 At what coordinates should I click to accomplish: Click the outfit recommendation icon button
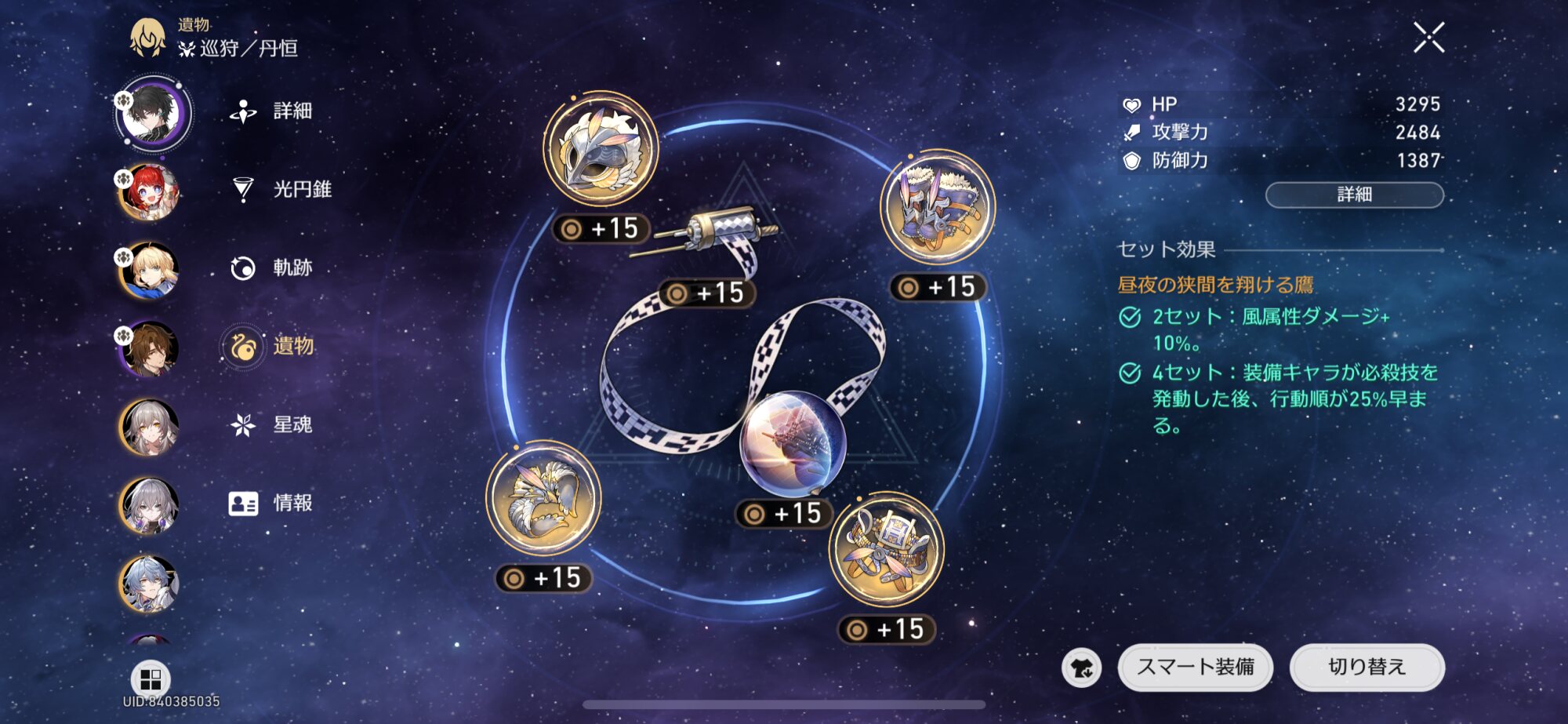(1082, 668)
